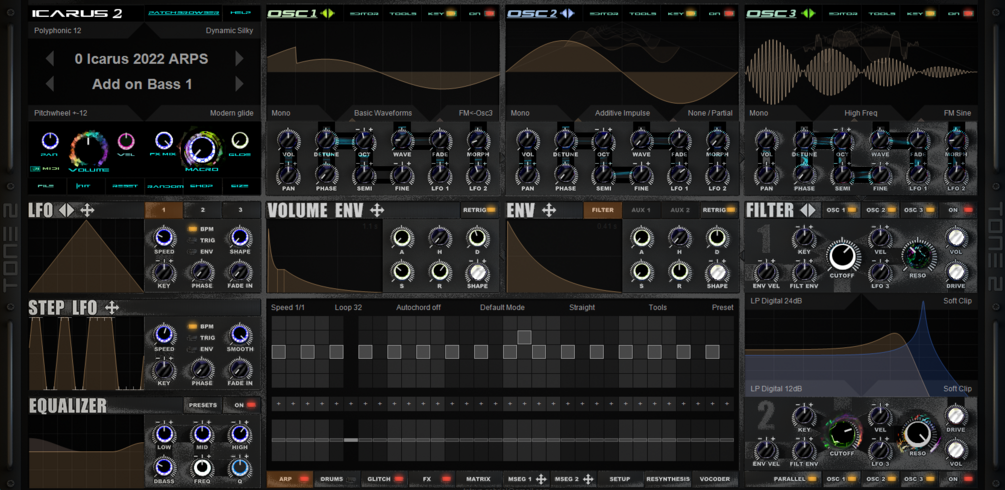Click the OSC 1 left/right copy arrows

(x=328, y=13)
